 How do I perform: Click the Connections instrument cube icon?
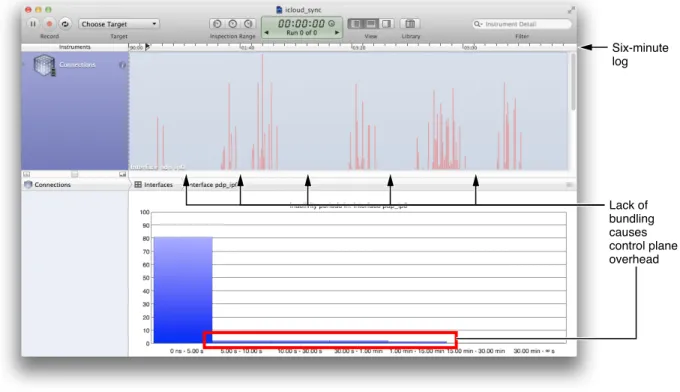tap(44, 65)
